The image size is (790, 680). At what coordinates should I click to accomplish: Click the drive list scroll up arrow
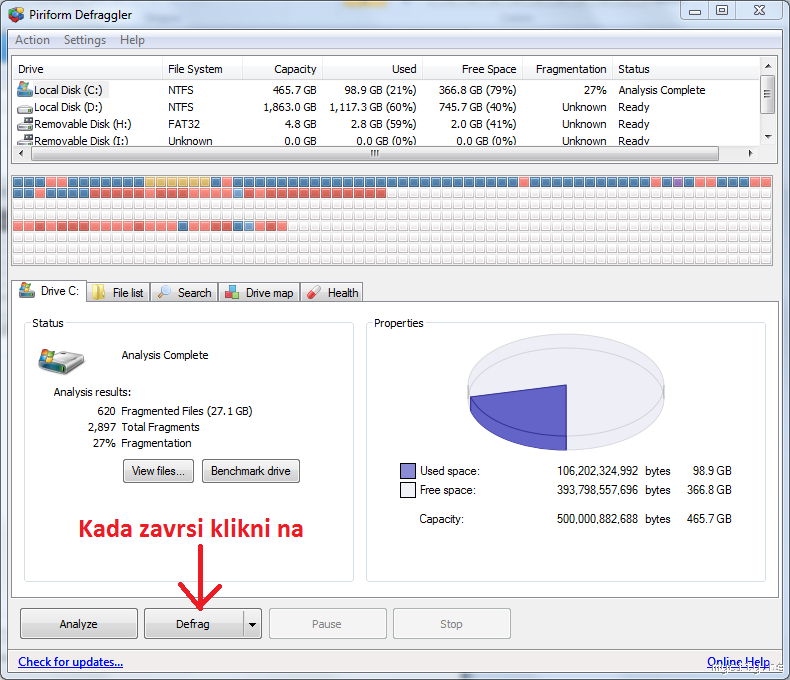point(768,66)
